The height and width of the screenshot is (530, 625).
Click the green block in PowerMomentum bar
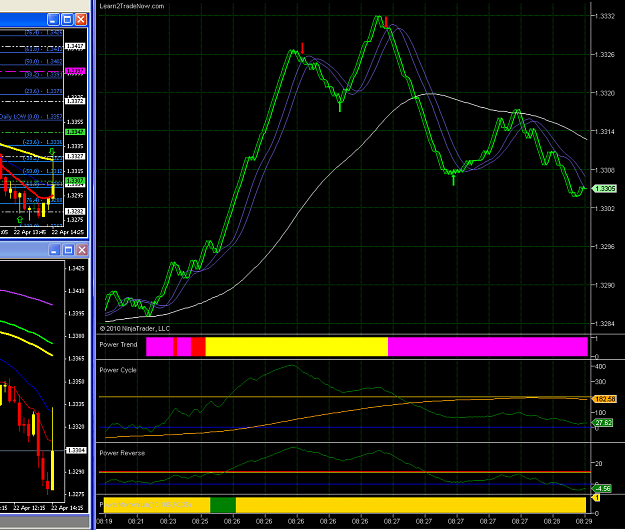223,505
